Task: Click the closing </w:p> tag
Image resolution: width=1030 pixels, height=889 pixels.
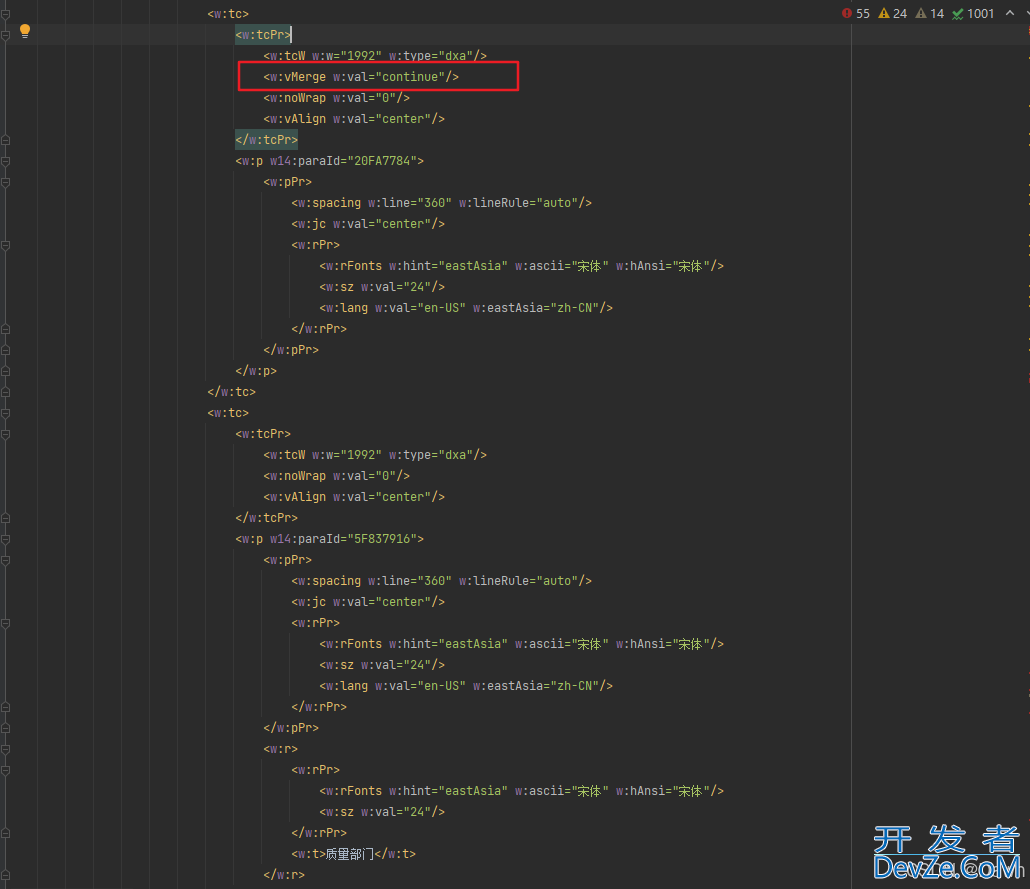Action: click(x=256, y=371)
